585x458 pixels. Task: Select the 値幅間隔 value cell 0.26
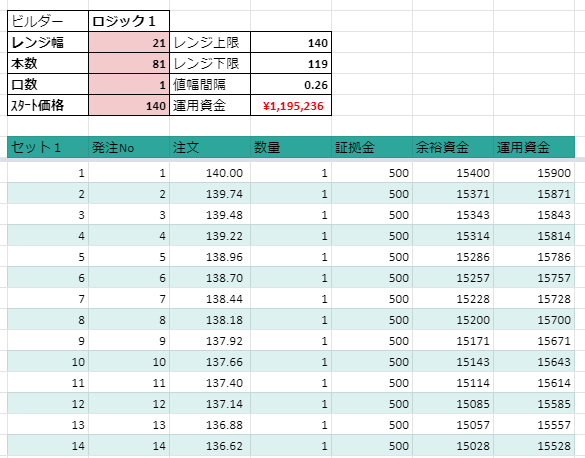[x=291, y=84]
